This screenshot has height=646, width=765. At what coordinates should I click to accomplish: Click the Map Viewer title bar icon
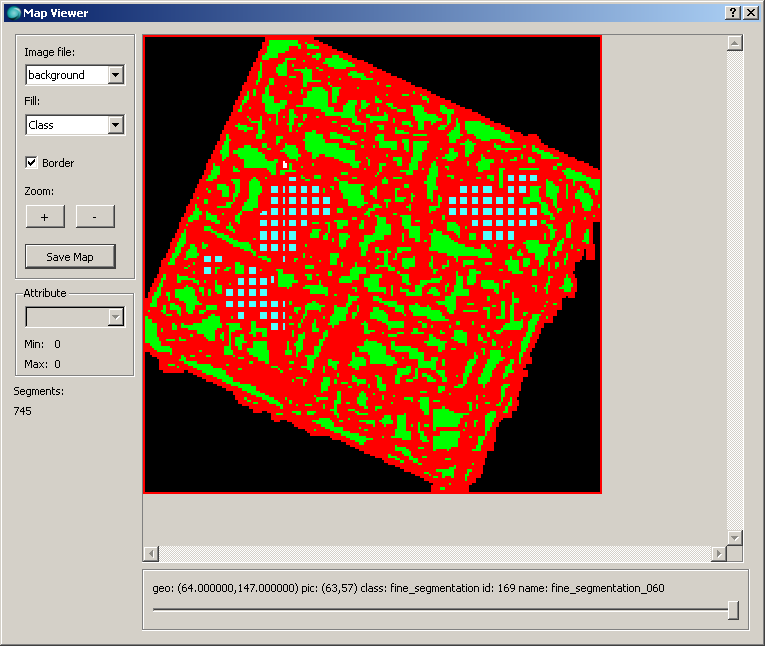pos(13,12)
